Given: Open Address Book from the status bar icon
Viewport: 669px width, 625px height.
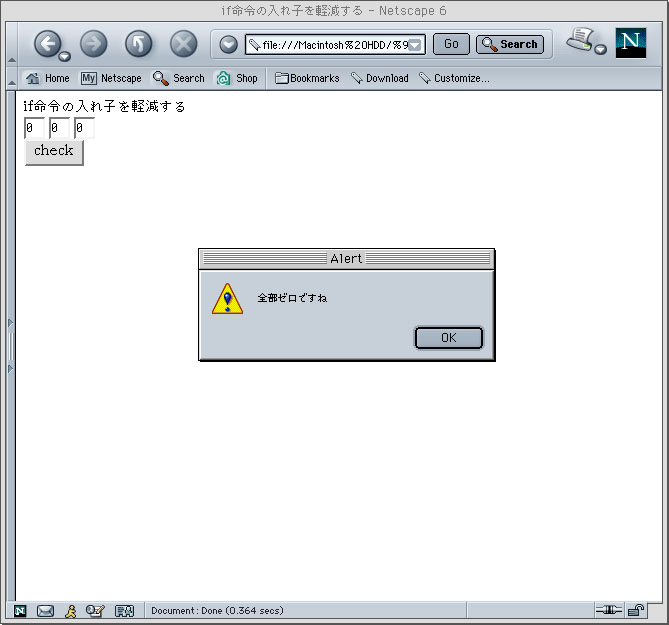Looking at the screenshot, I should (x=125, y=611).
